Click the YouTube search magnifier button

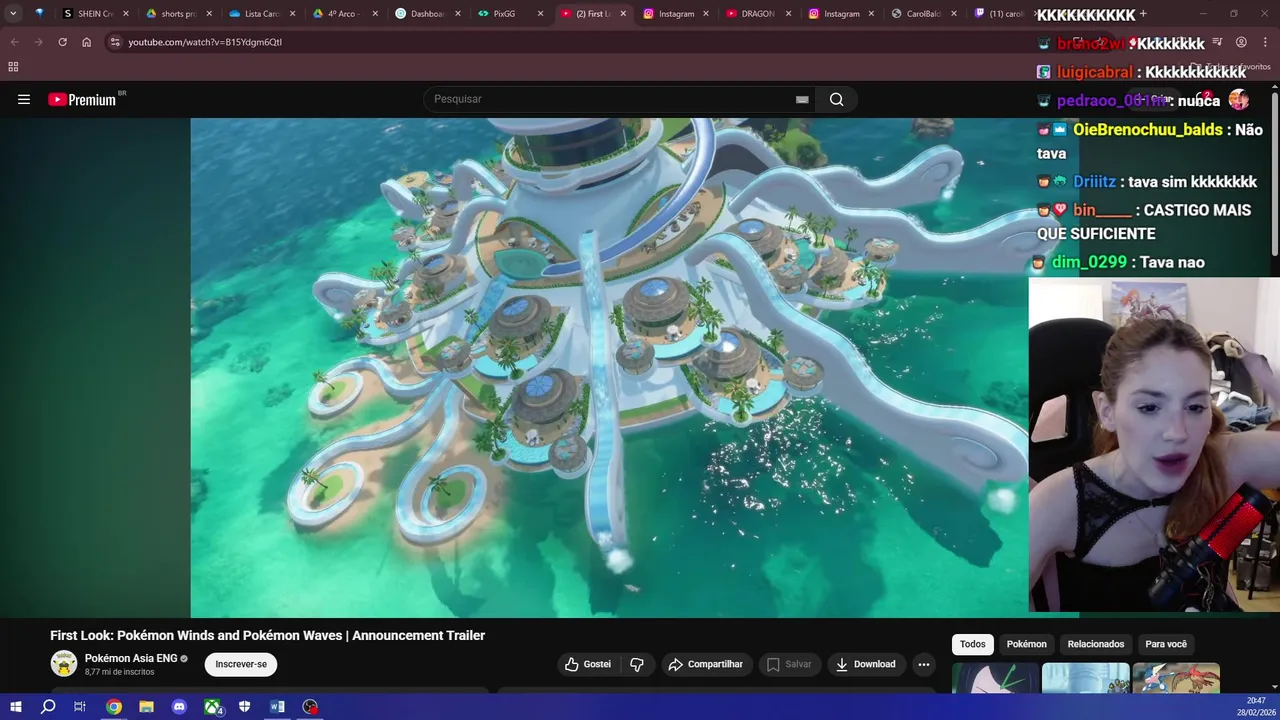click(x=836, y=99)
